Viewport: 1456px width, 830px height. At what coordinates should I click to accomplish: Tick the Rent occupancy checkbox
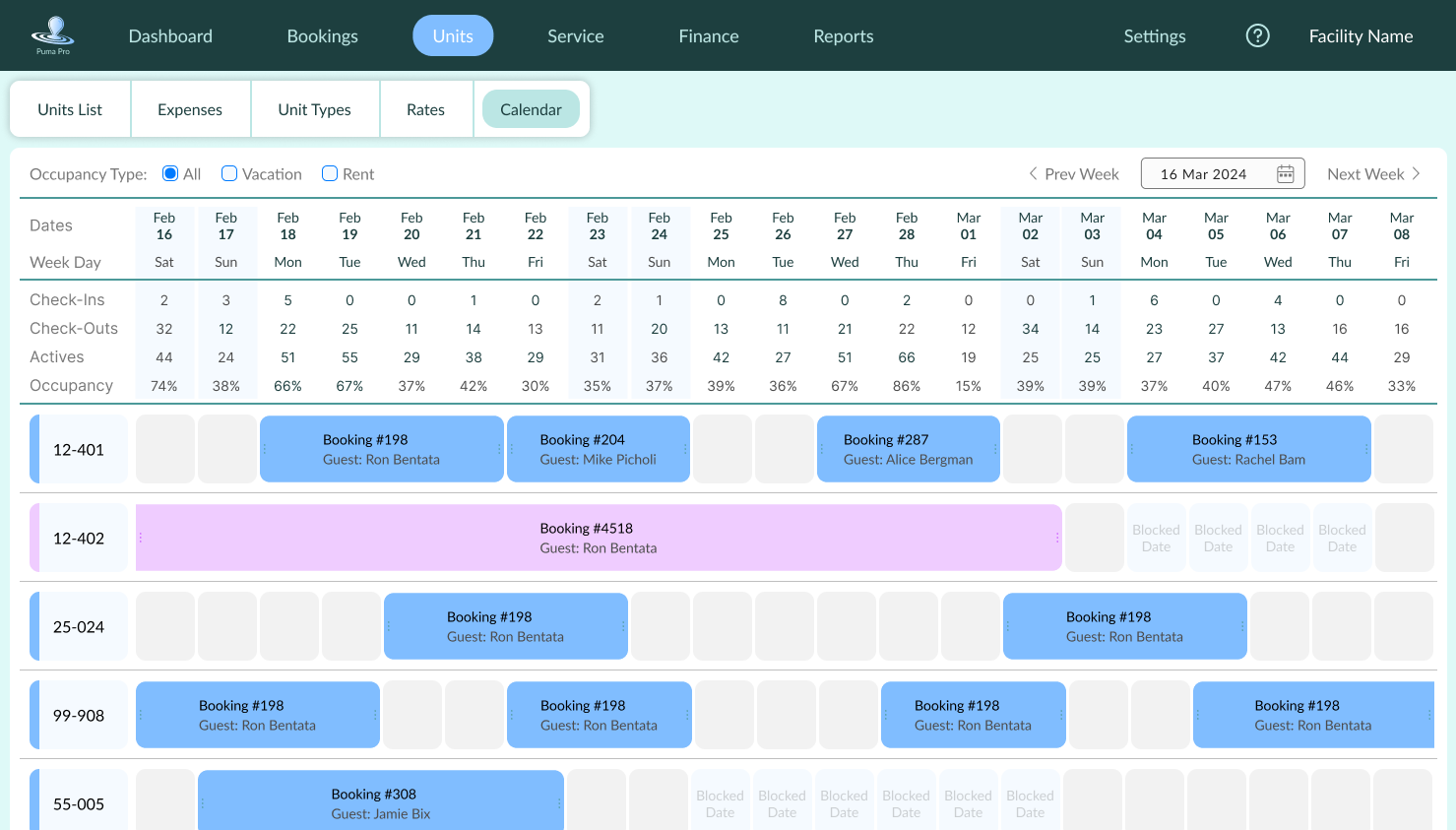(x=330, y=173)
